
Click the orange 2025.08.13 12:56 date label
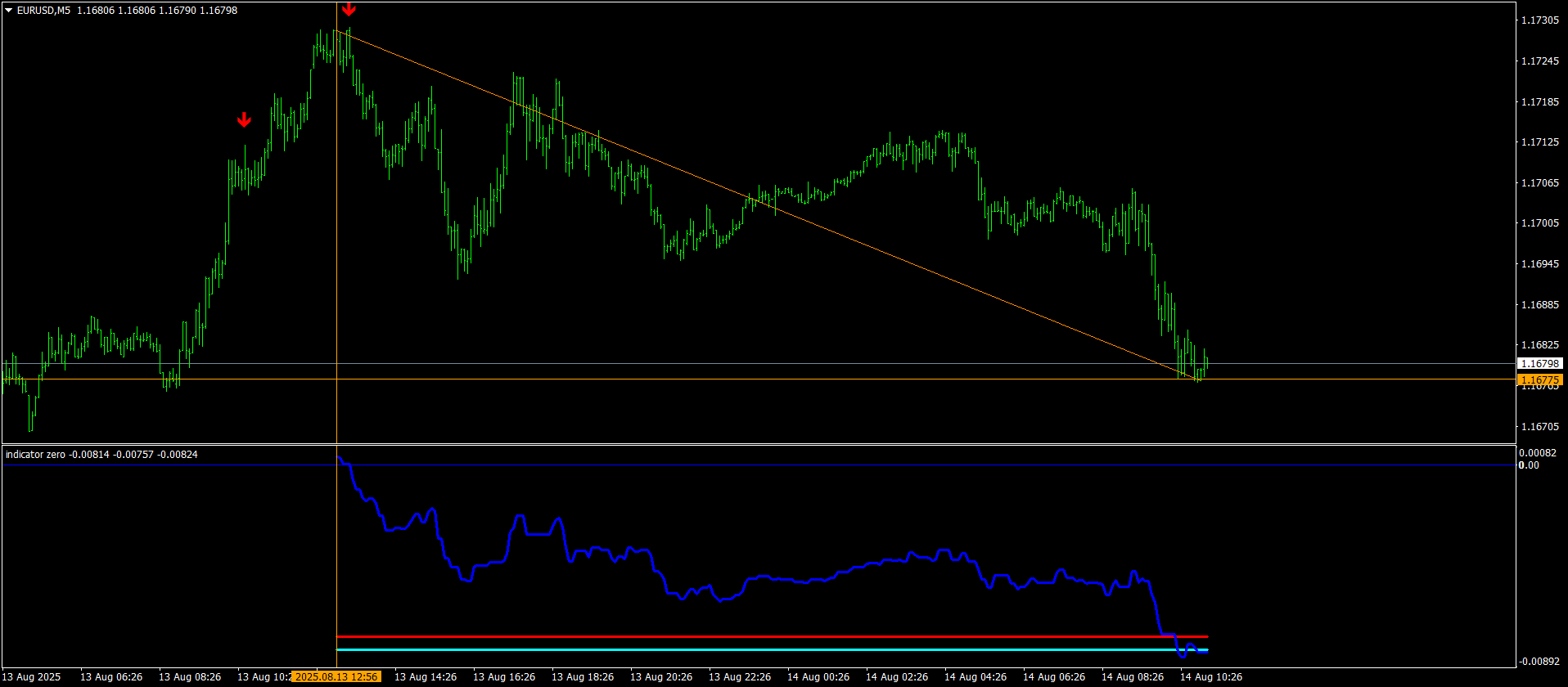336,677
